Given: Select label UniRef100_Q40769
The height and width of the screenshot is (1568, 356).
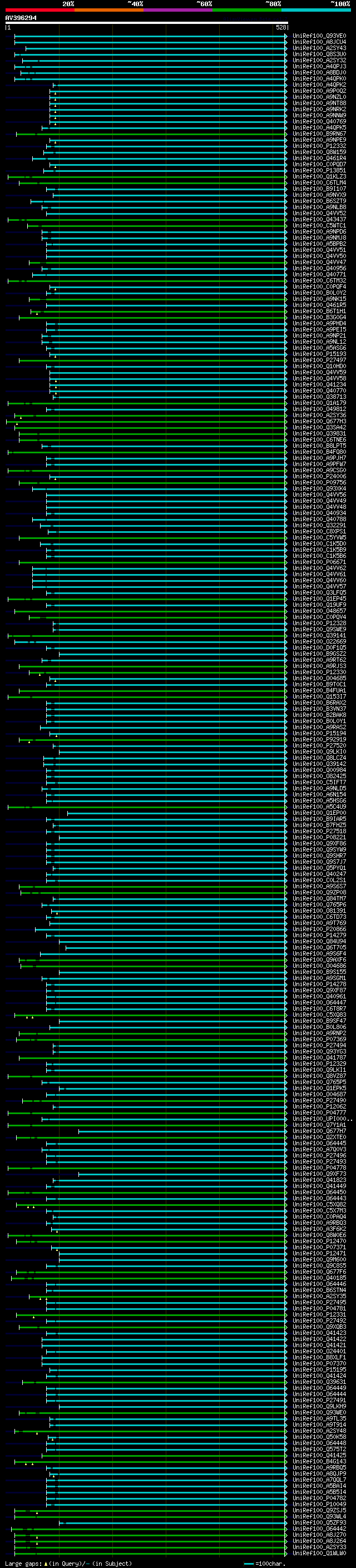Looking at the screenshot, I should [319, 122].
